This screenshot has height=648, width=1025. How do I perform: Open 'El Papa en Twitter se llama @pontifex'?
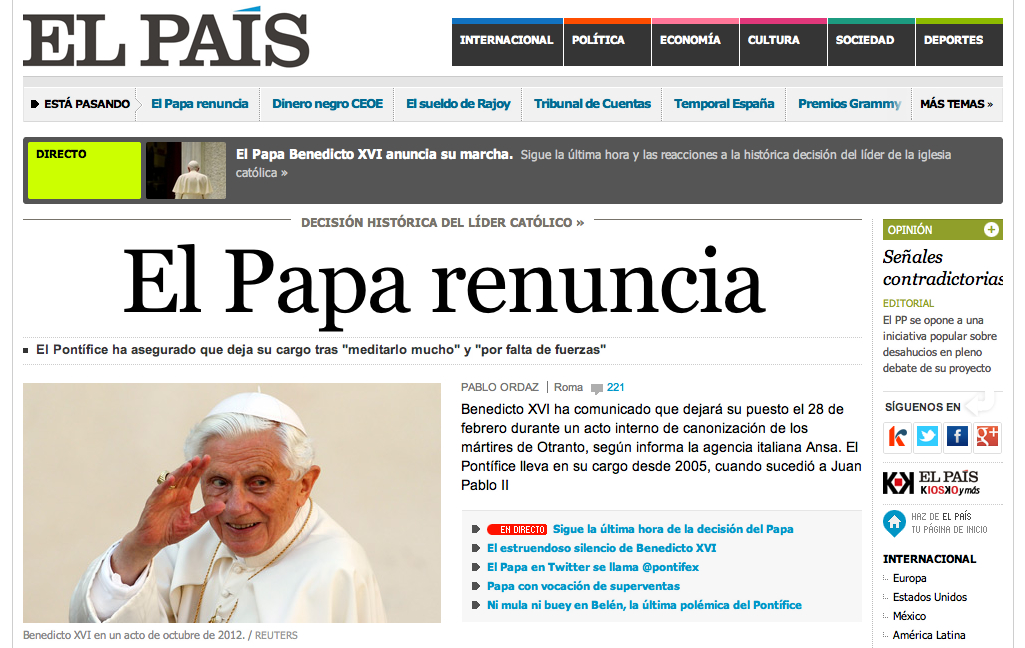(x=593, y=567)
